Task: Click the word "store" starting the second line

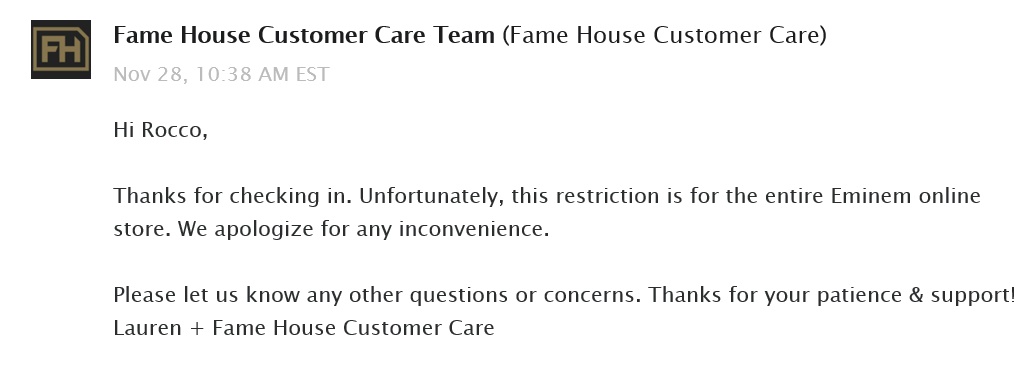Action: click(x=142, y=229)
